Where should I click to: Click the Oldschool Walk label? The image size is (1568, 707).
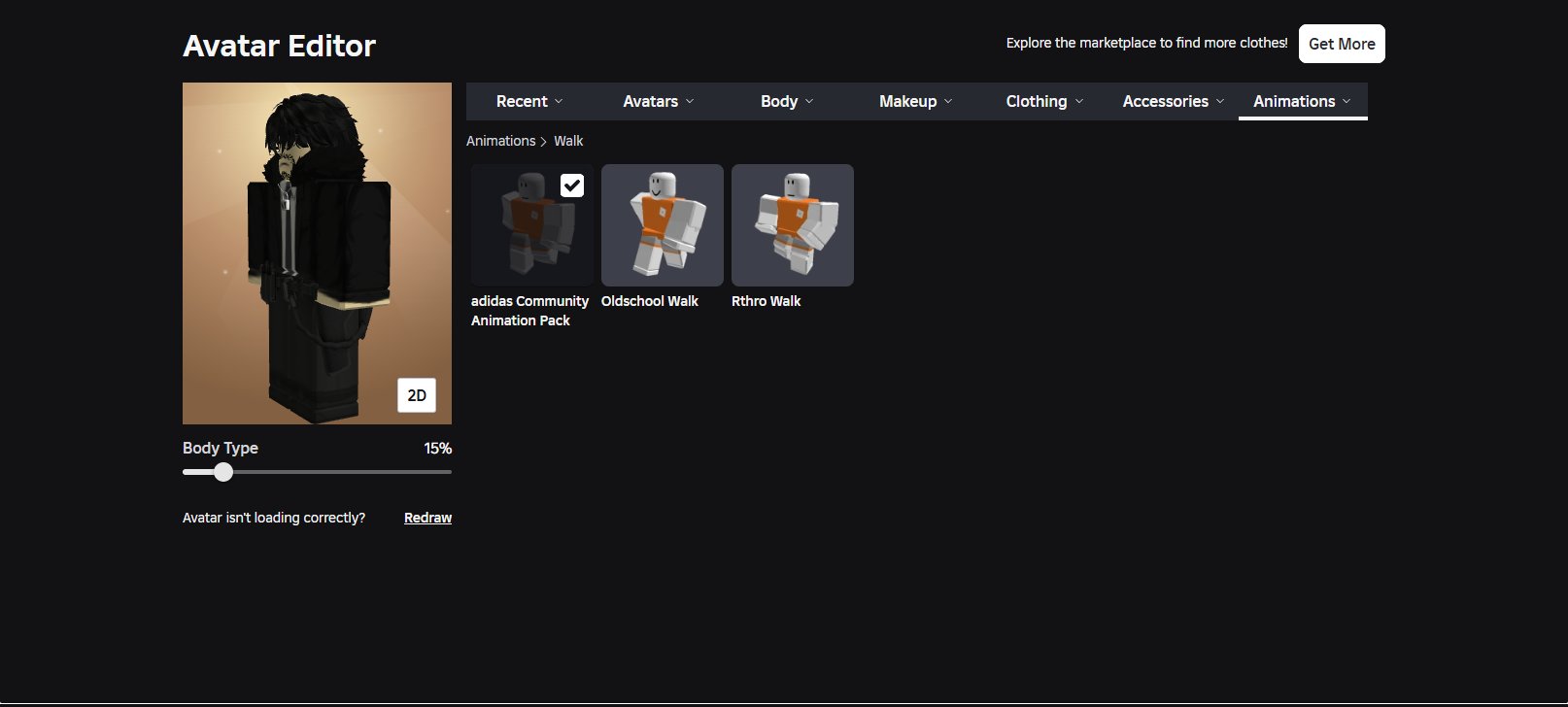650,301
